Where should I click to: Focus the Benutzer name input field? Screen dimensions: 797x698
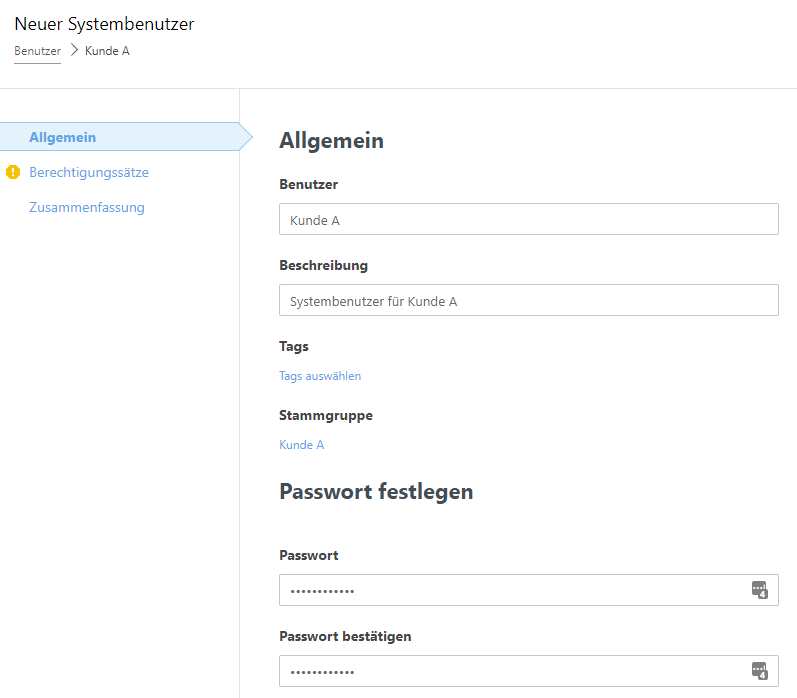click(528, 220)
